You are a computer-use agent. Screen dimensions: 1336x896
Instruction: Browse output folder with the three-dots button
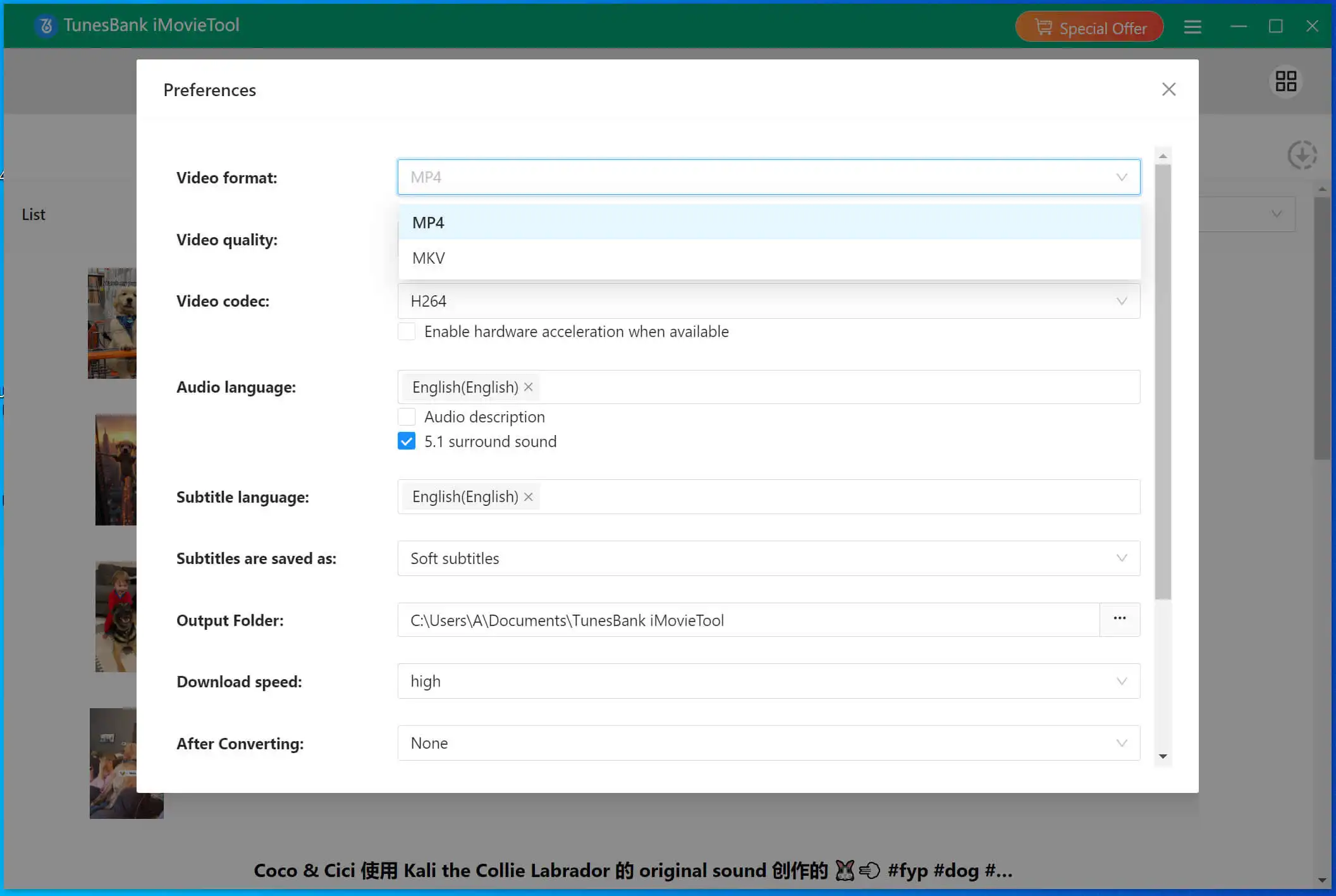[x=1120, y=619]
